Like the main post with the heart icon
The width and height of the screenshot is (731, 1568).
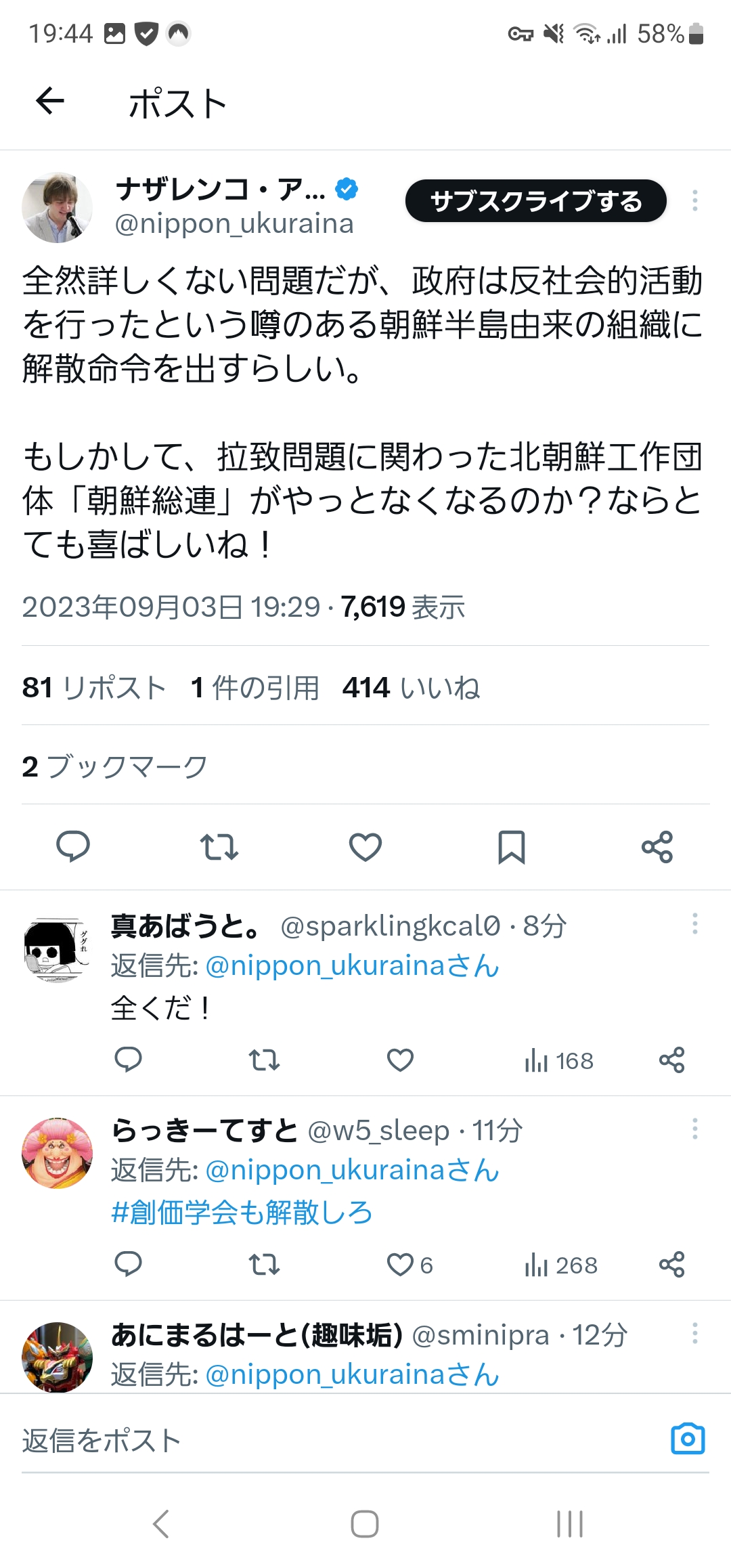pyautogui.click(x=365, y=846)
